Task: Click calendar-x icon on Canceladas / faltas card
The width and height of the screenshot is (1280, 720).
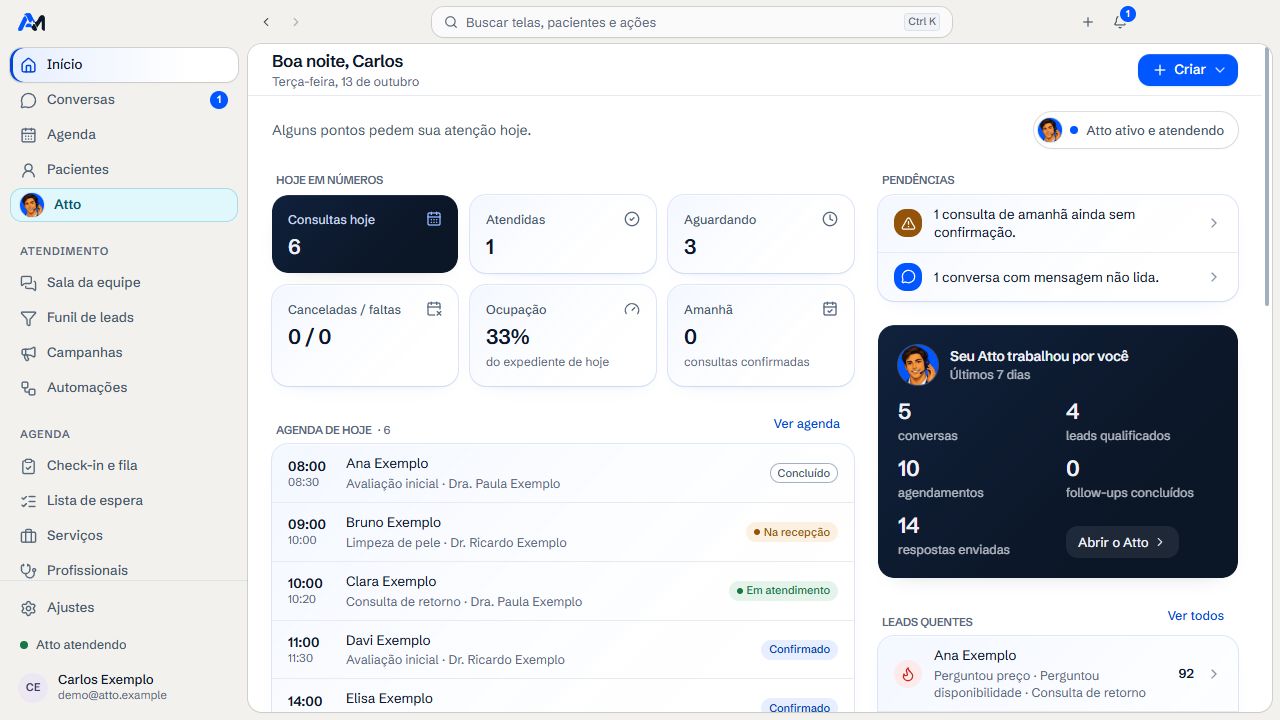Action: tap(434, 309)
